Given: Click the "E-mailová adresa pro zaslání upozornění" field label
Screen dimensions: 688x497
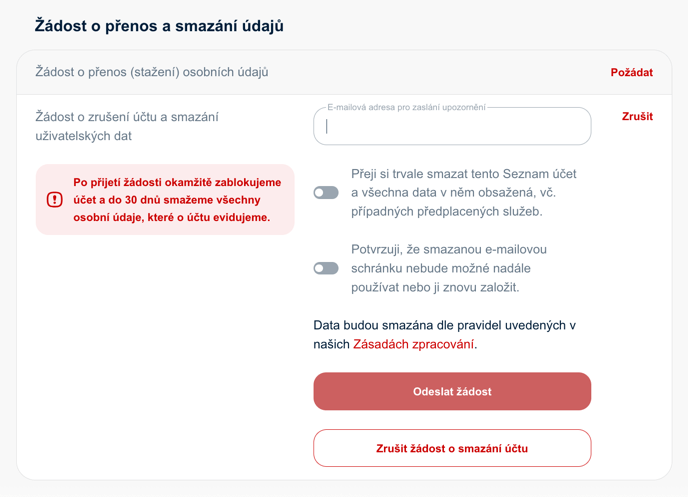Looking at the screenshot, I should [x=406, y=107].
